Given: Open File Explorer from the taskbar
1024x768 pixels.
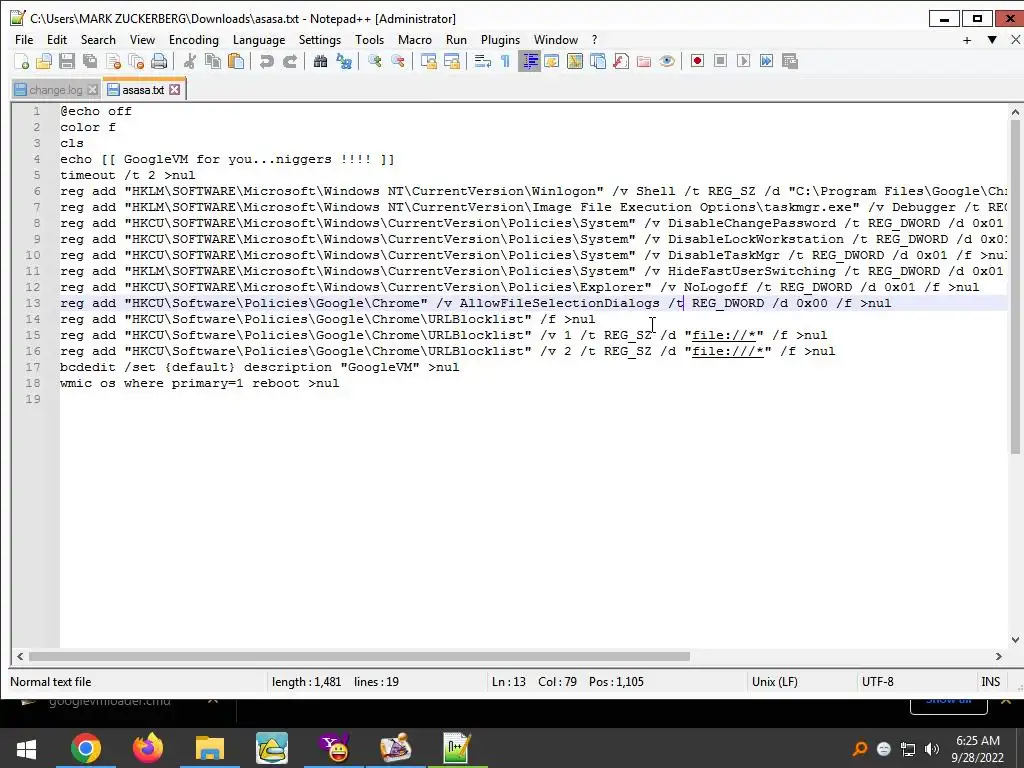Looking at the screenshot, I should tap(210, 748).
